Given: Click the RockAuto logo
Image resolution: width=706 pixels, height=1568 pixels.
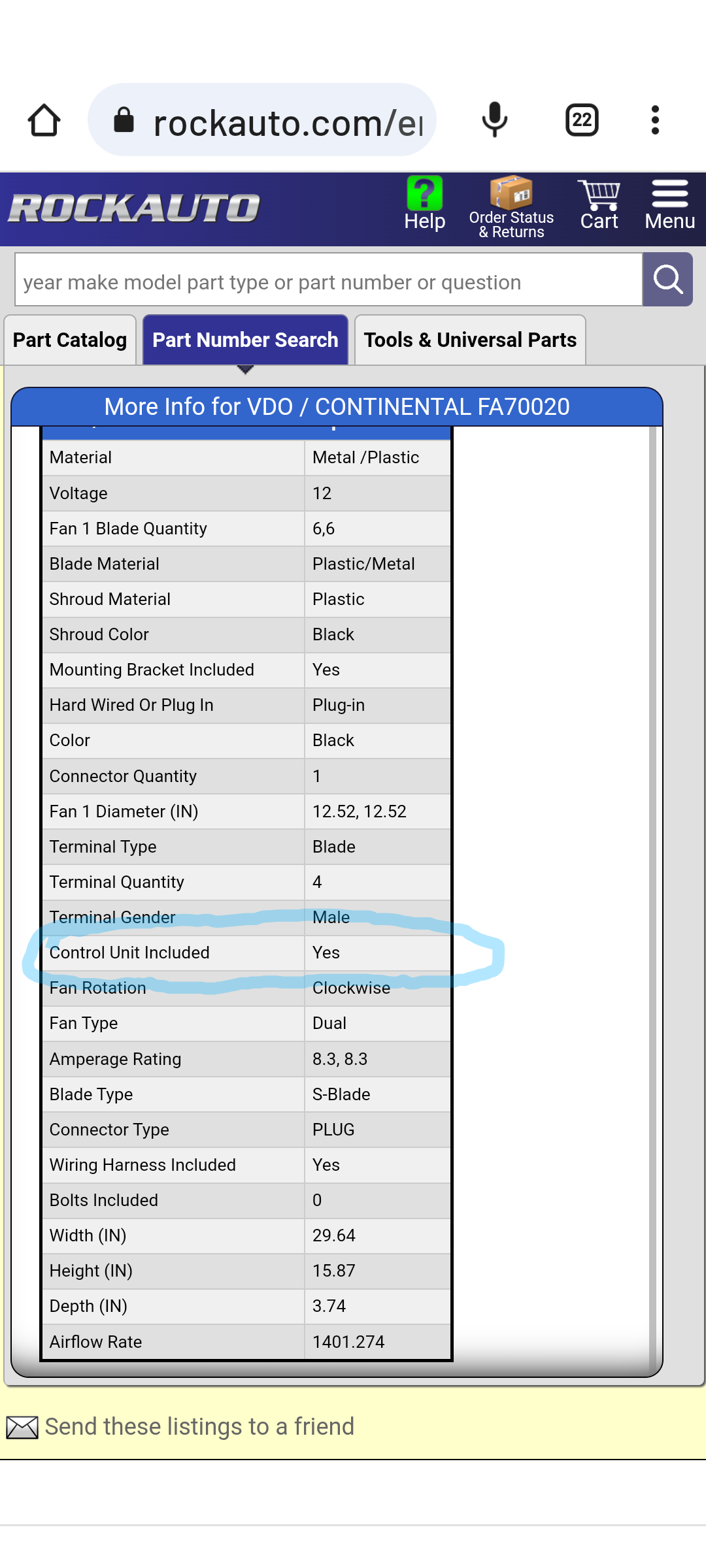Looking at the screenshot, I should click(x=134, y=209).
